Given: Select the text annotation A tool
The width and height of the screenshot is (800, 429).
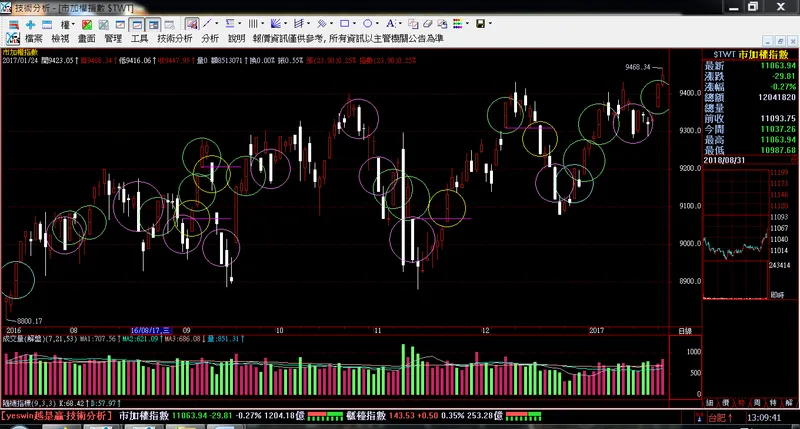Looking at the screenshot, I should (390, 23).
